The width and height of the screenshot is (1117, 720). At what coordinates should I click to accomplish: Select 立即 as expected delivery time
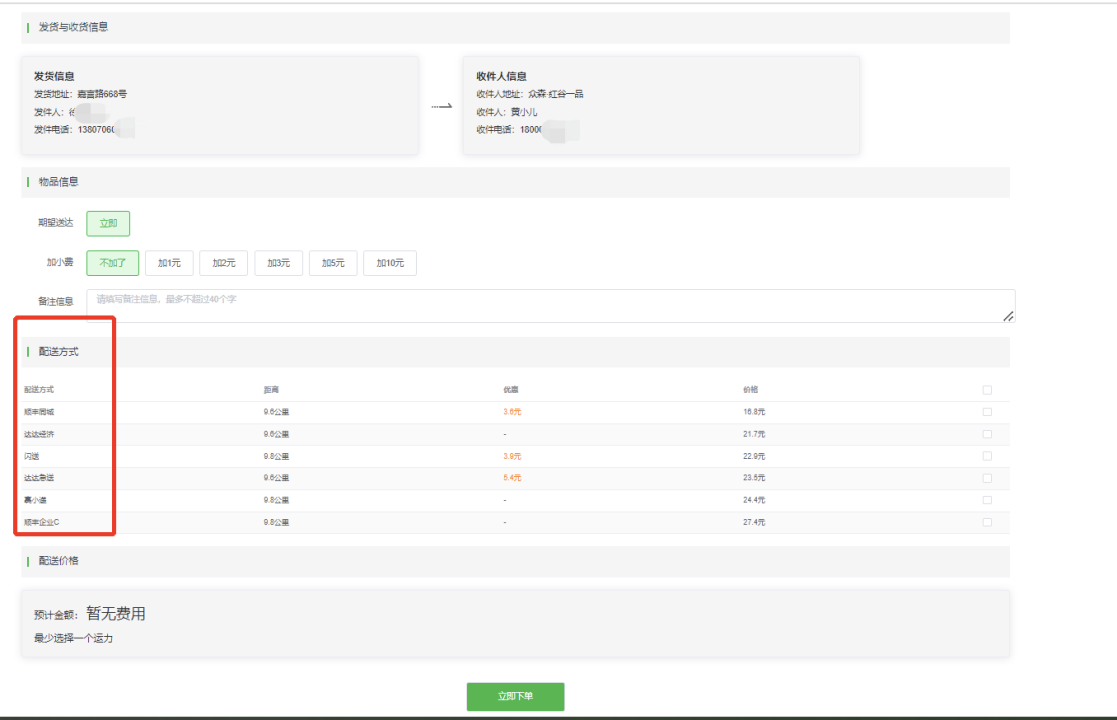pos(108,223)
